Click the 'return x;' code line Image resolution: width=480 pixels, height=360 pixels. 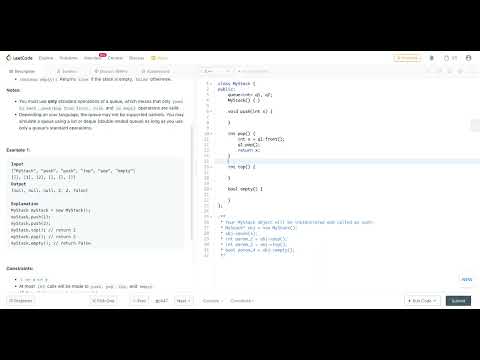[249, 150]
